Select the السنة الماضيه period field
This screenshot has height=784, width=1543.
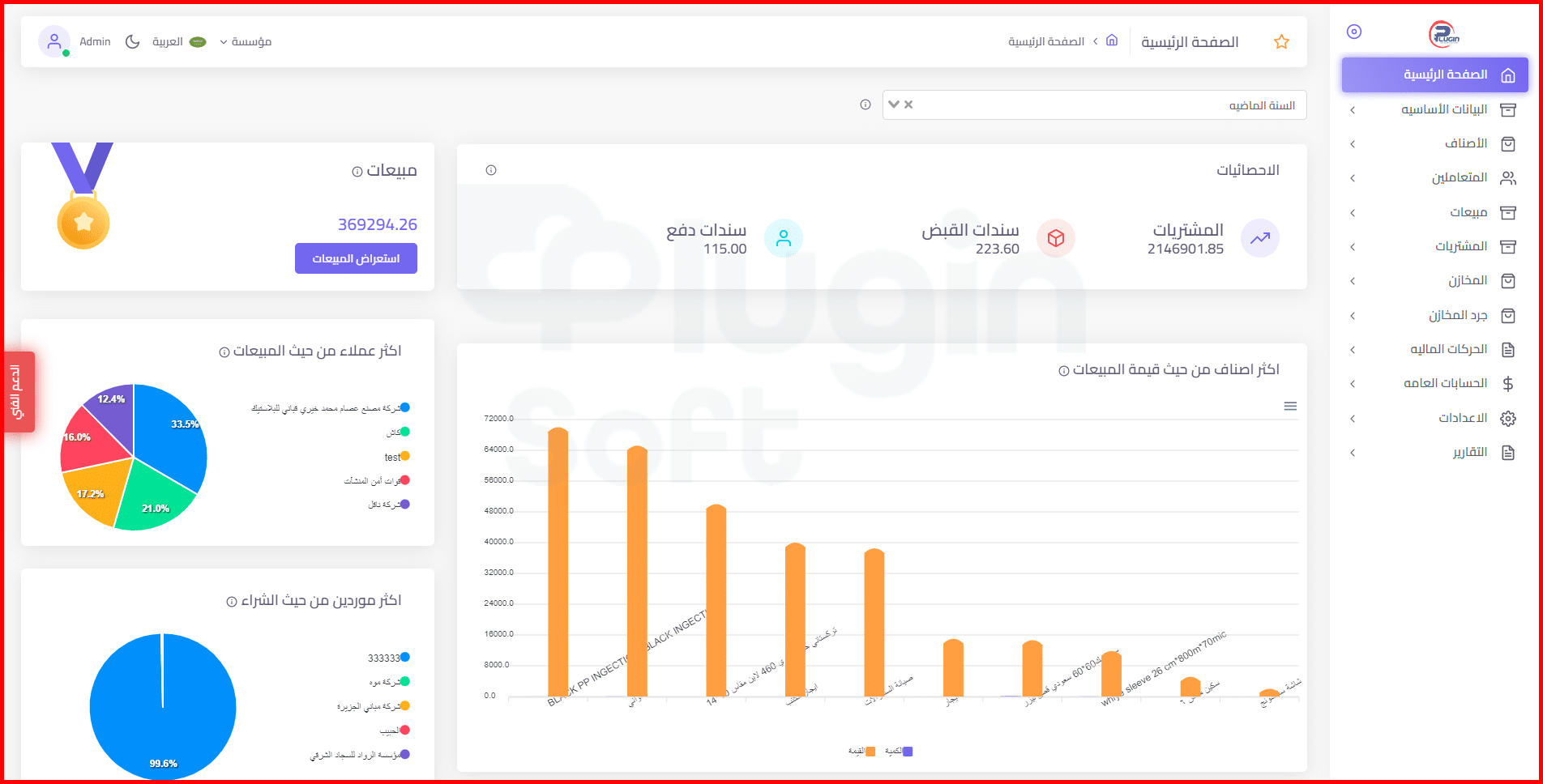coord(1094,105)
